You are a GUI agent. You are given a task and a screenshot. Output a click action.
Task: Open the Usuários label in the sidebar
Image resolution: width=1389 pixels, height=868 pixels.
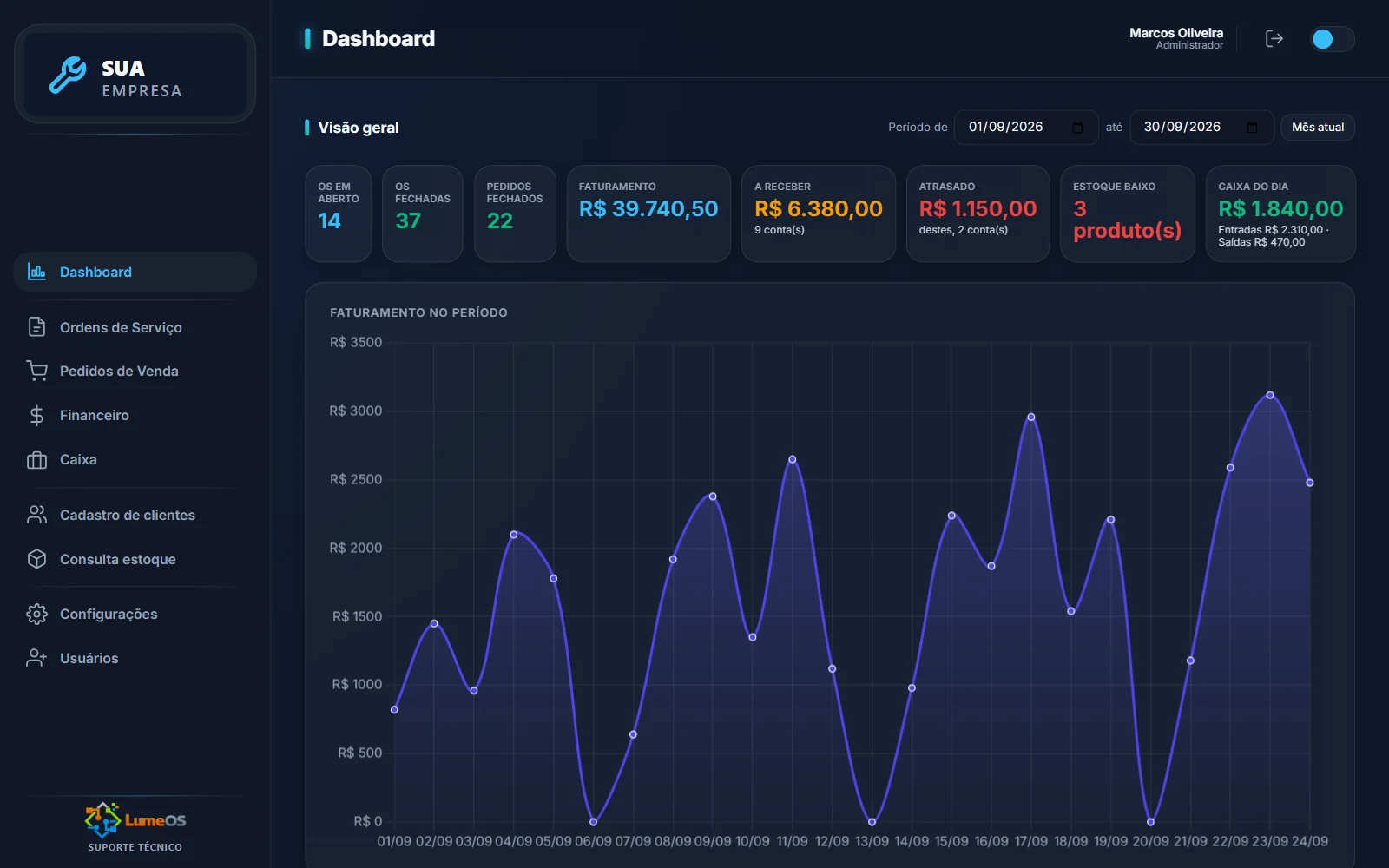(x=89, y=658)
